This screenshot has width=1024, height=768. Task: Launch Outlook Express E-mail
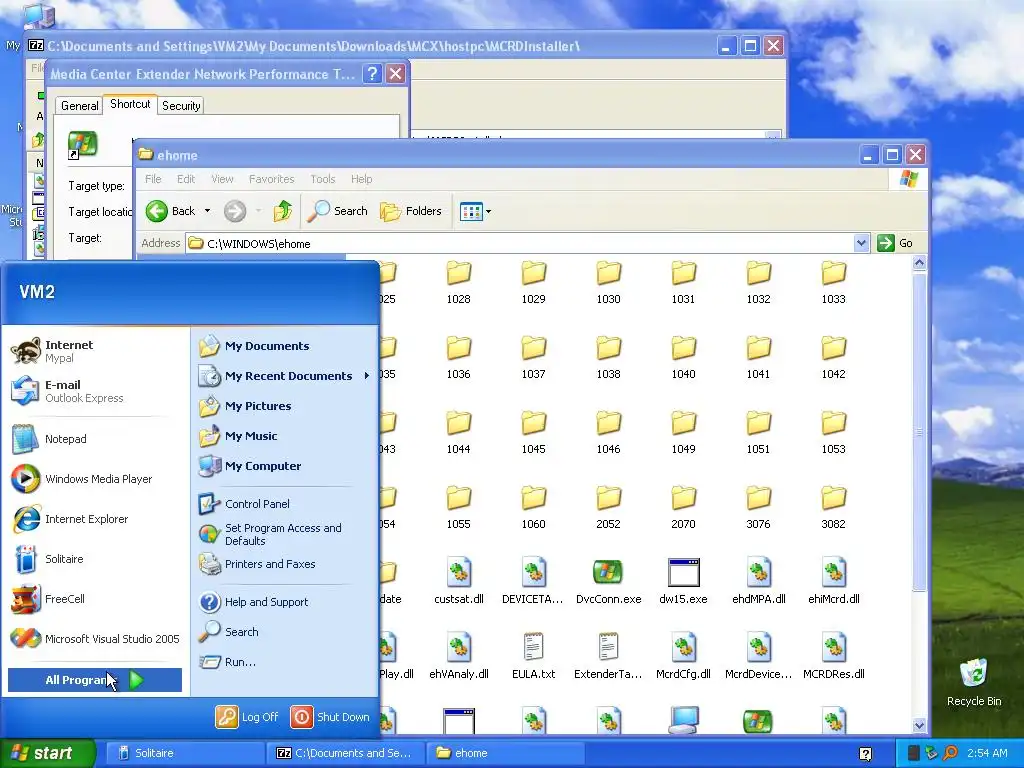click(97, 391)
